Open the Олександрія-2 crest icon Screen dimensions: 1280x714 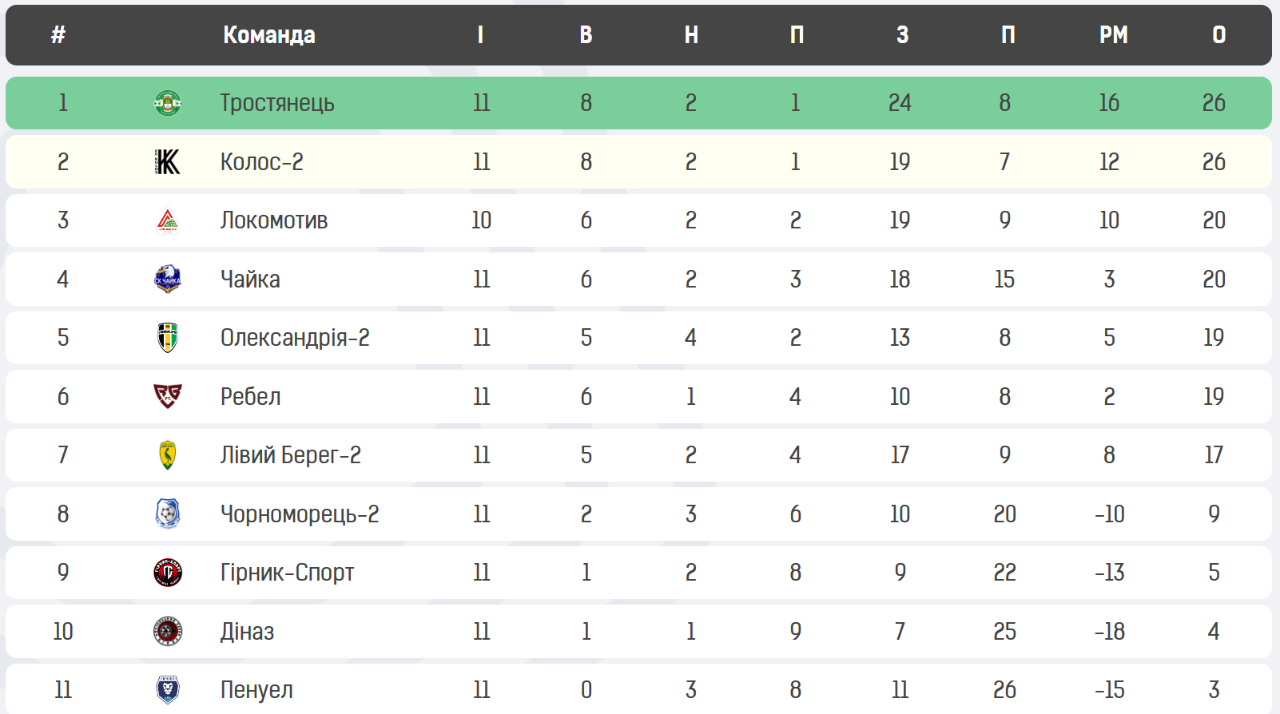(167, 338)
